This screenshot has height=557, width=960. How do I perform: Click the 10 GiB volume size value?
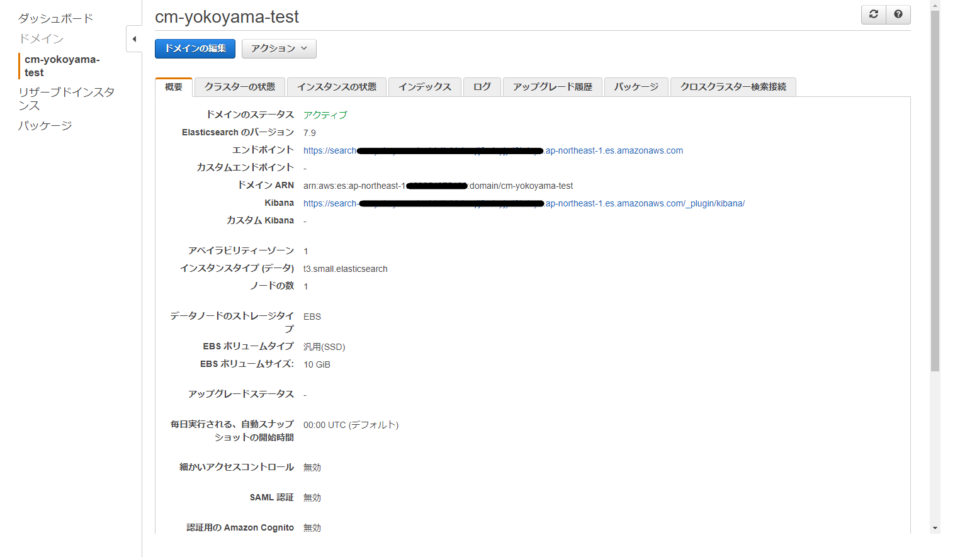[x=317, y=364]
